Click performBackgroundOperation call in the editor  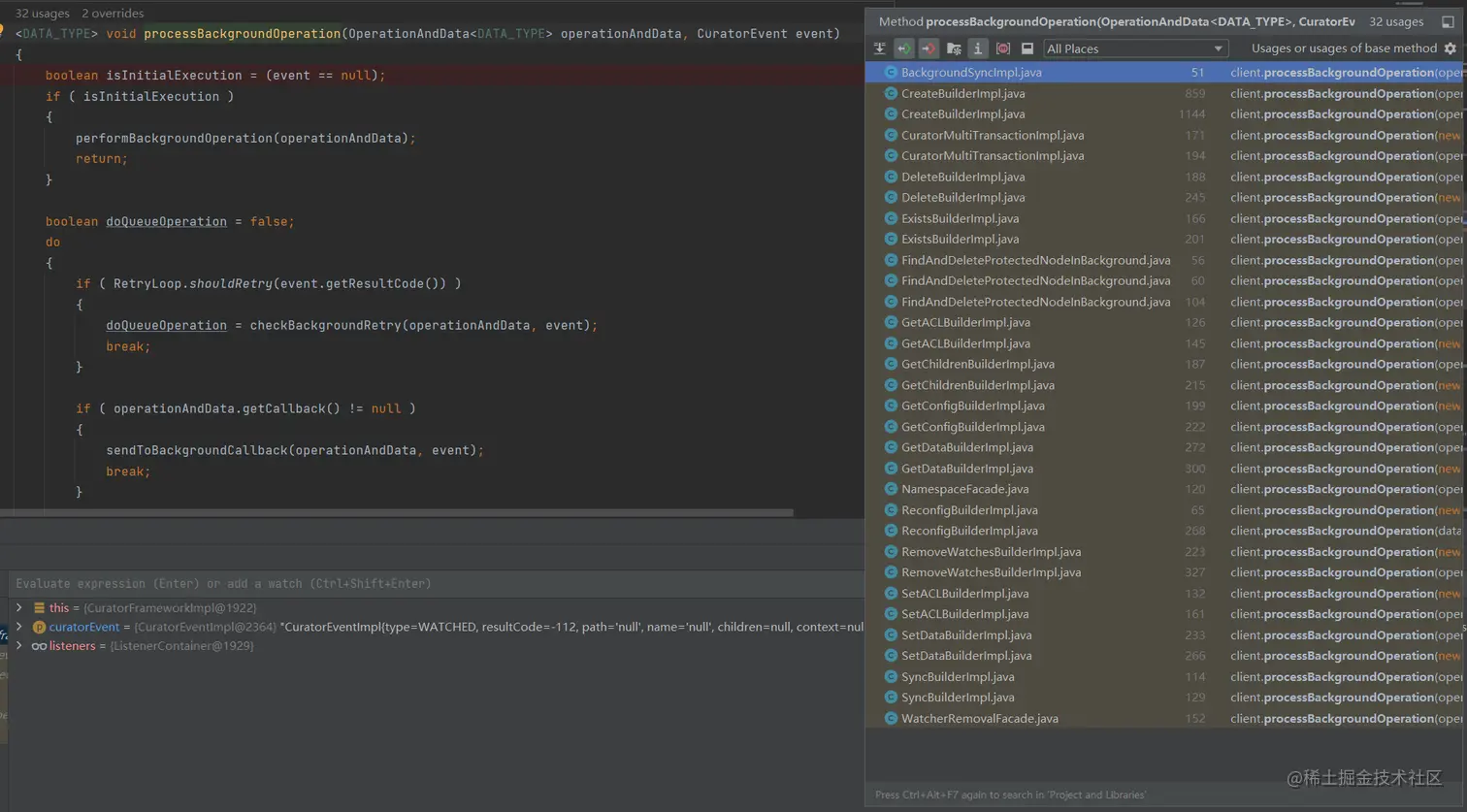pos(174,139)
